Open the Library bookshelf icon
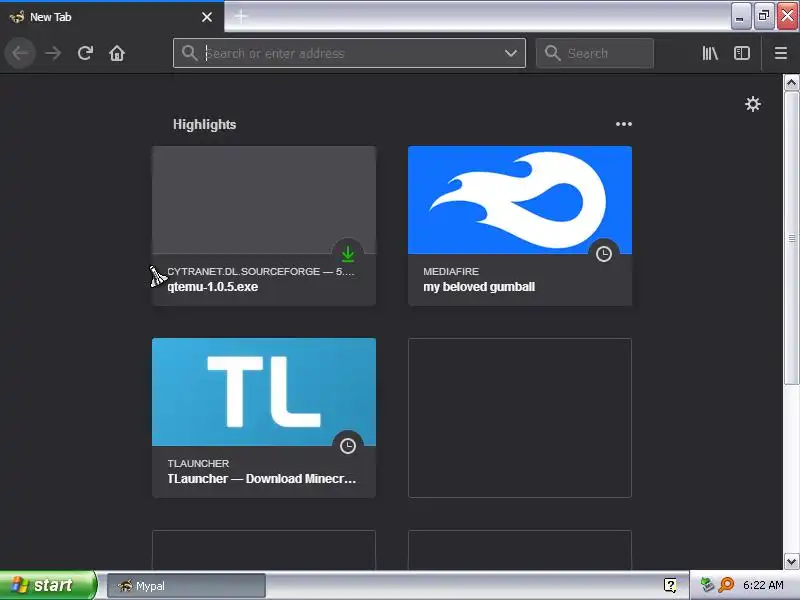800x600 pixels. pos(710,53)
